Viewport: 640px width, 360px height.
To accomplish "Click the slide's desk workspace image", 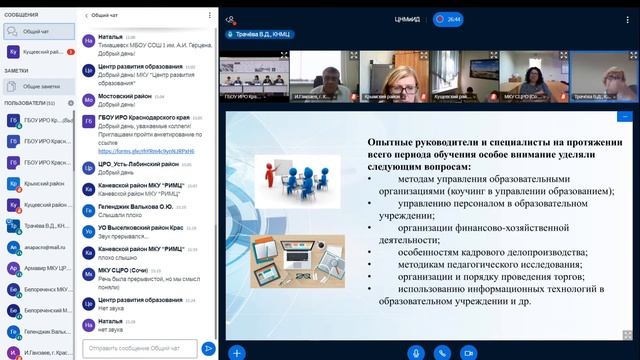I will [x=298, y=261].
